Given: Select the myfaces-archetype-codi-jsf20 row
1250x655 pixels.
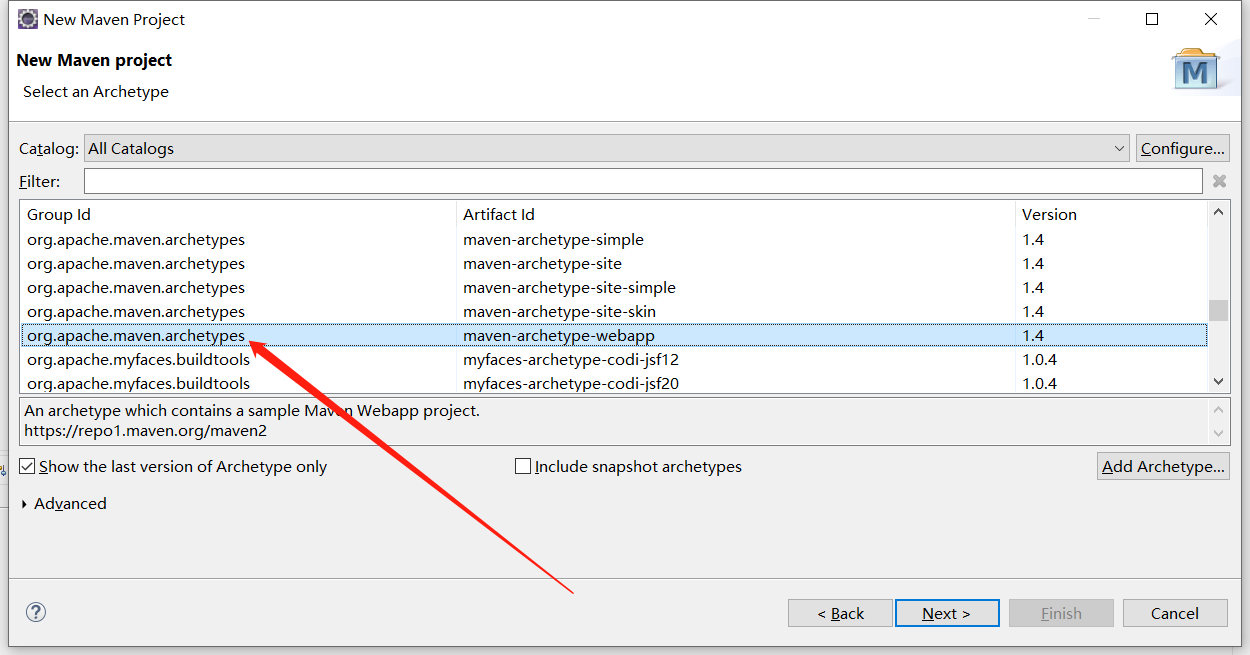Looking at the screenshot, I should click(614, 384).
